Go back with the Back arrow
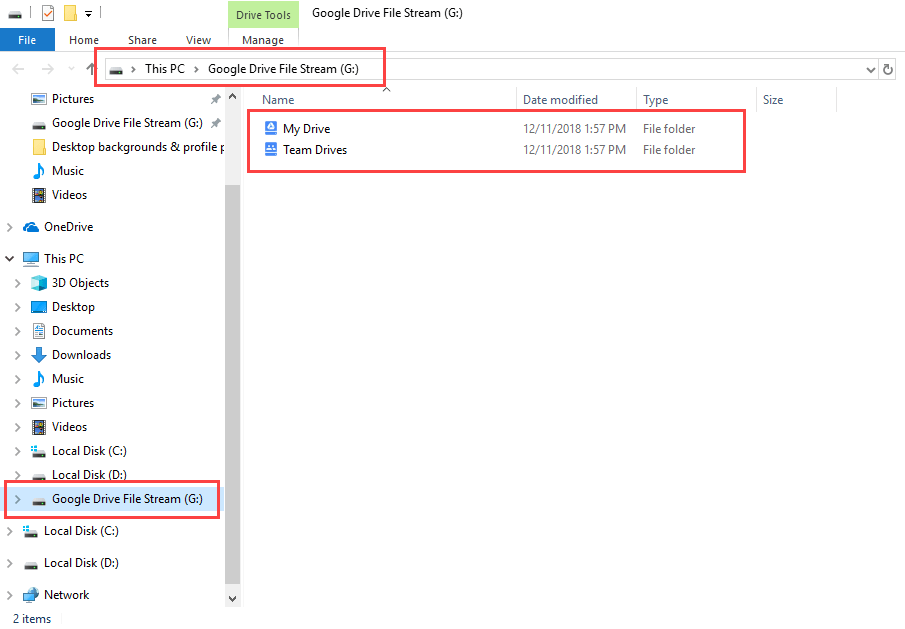Viewport: 905px width, 629px height. tap(18, 69)
